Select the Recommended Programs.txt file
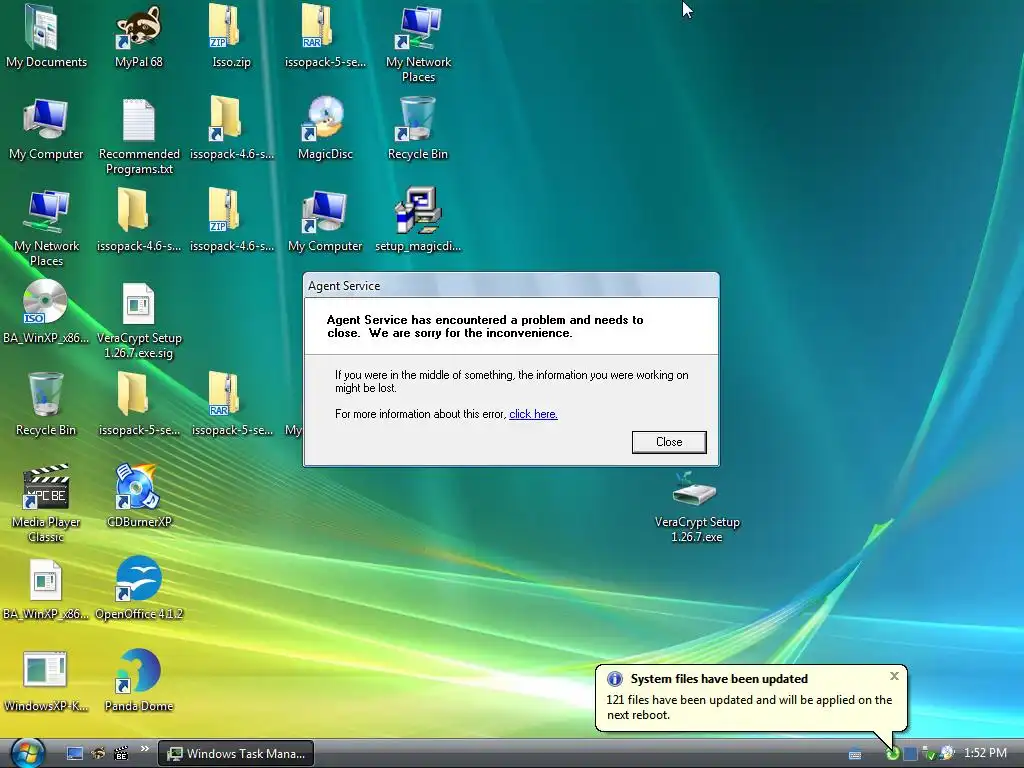 click(139, 136)
